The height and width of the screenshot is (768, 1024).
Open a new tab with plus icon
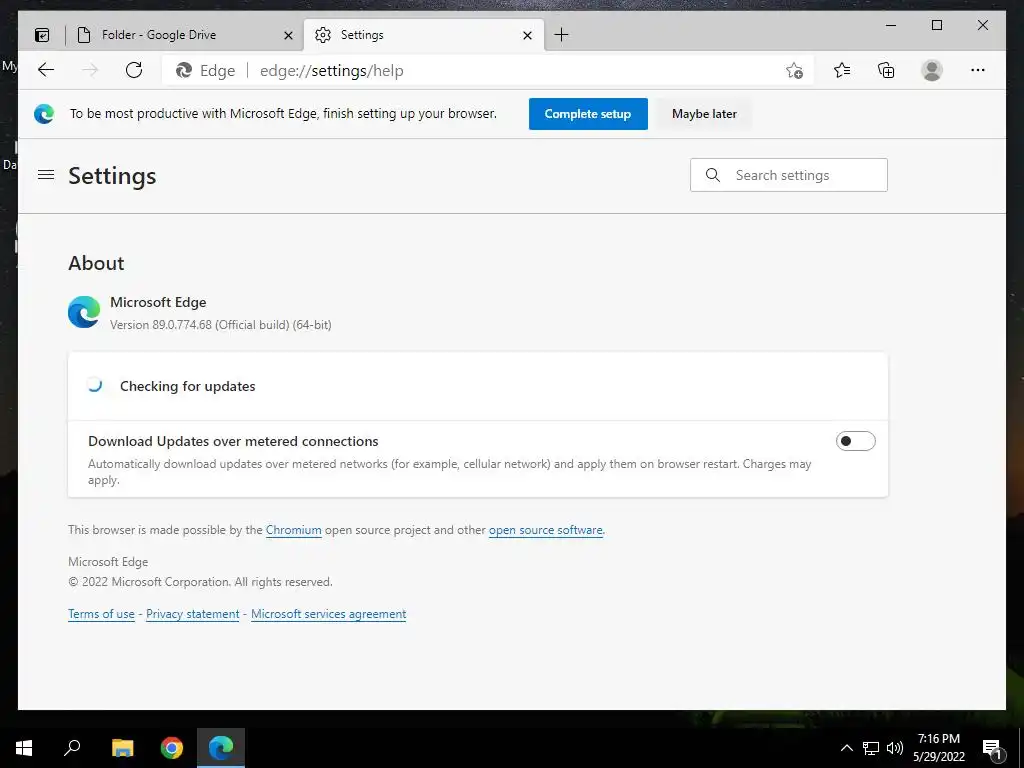pyautogui.click(x=561, y=35)
